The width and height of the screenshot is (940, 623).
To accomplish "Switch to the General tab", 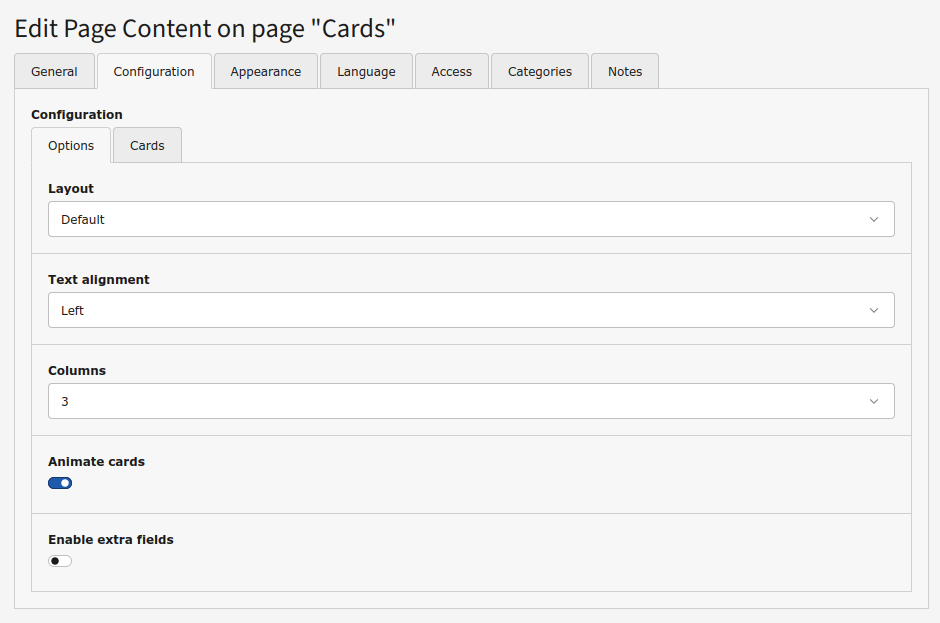I will [54, 72].
